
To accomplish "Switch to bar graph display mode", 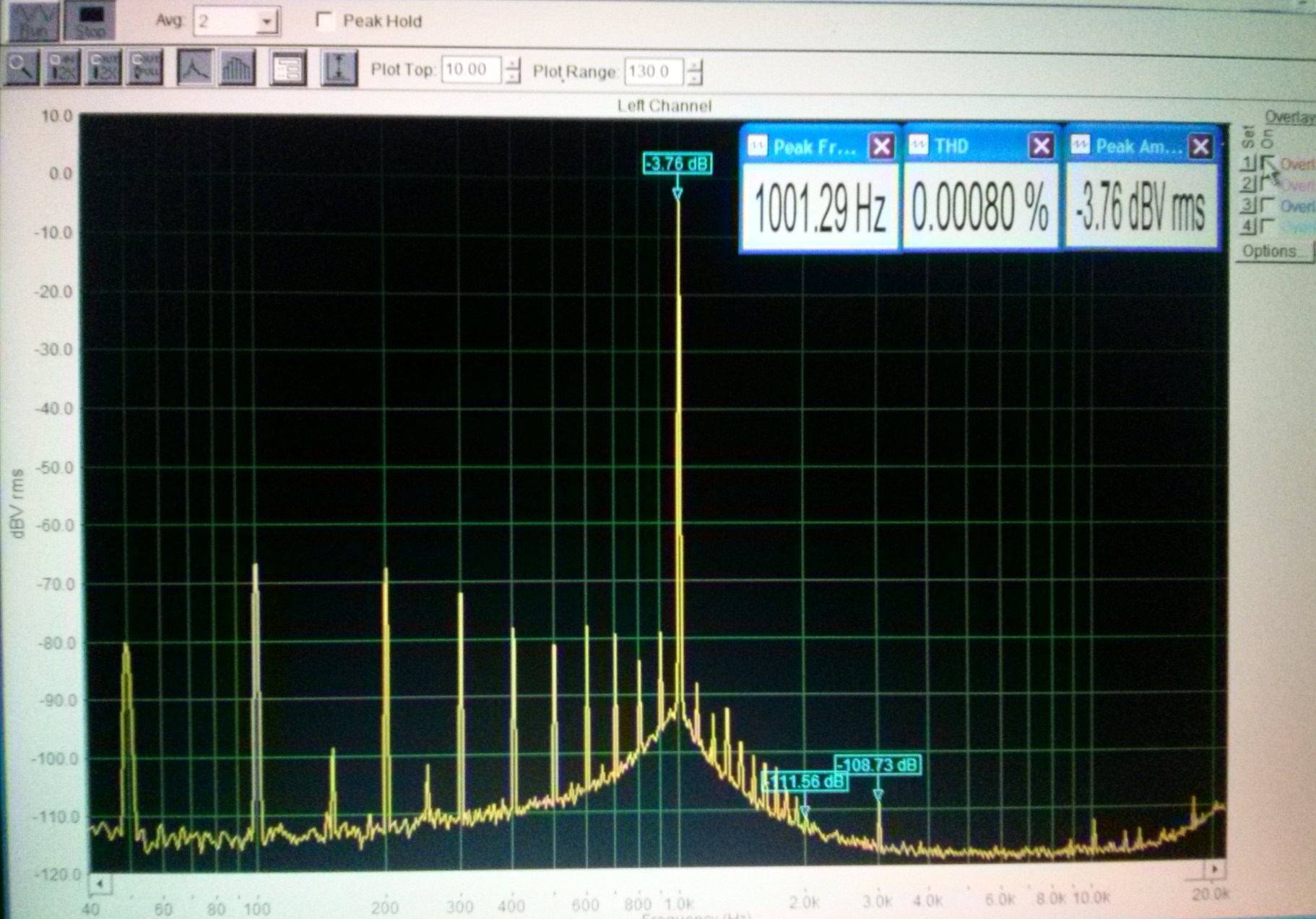I will [x=237, y=68].
